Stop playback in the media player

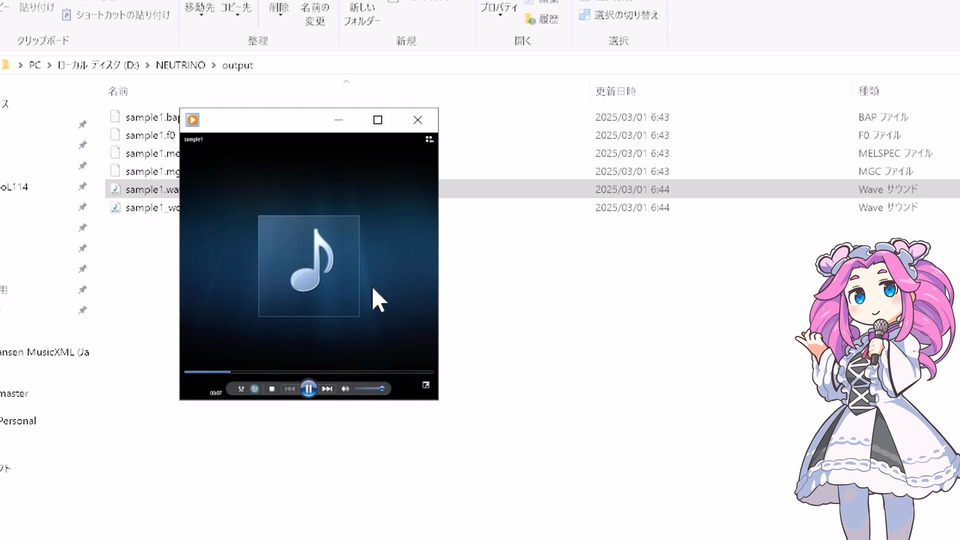[x=272, y=389]
